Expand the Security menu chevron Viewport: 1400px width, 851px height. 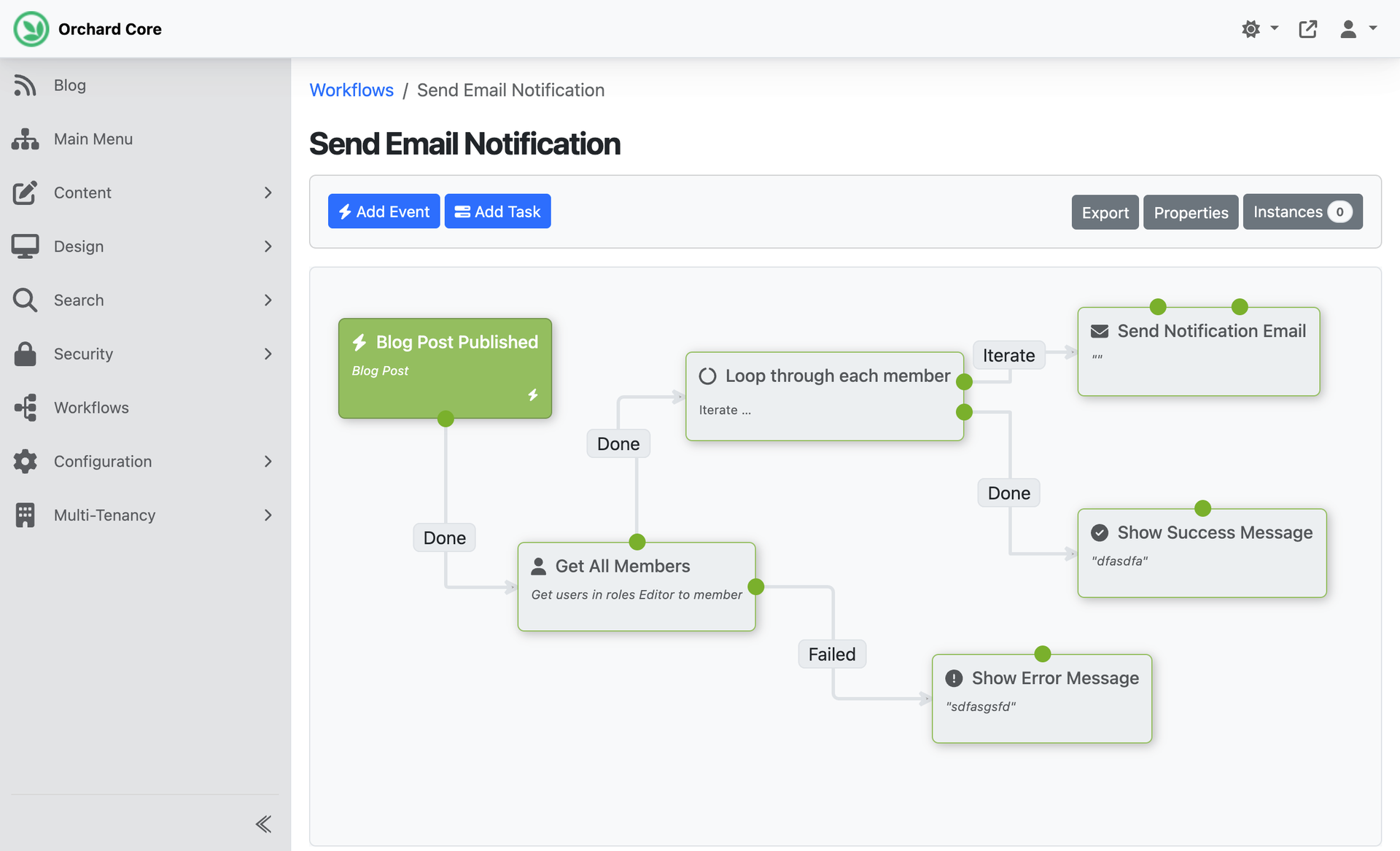[268, 354]
